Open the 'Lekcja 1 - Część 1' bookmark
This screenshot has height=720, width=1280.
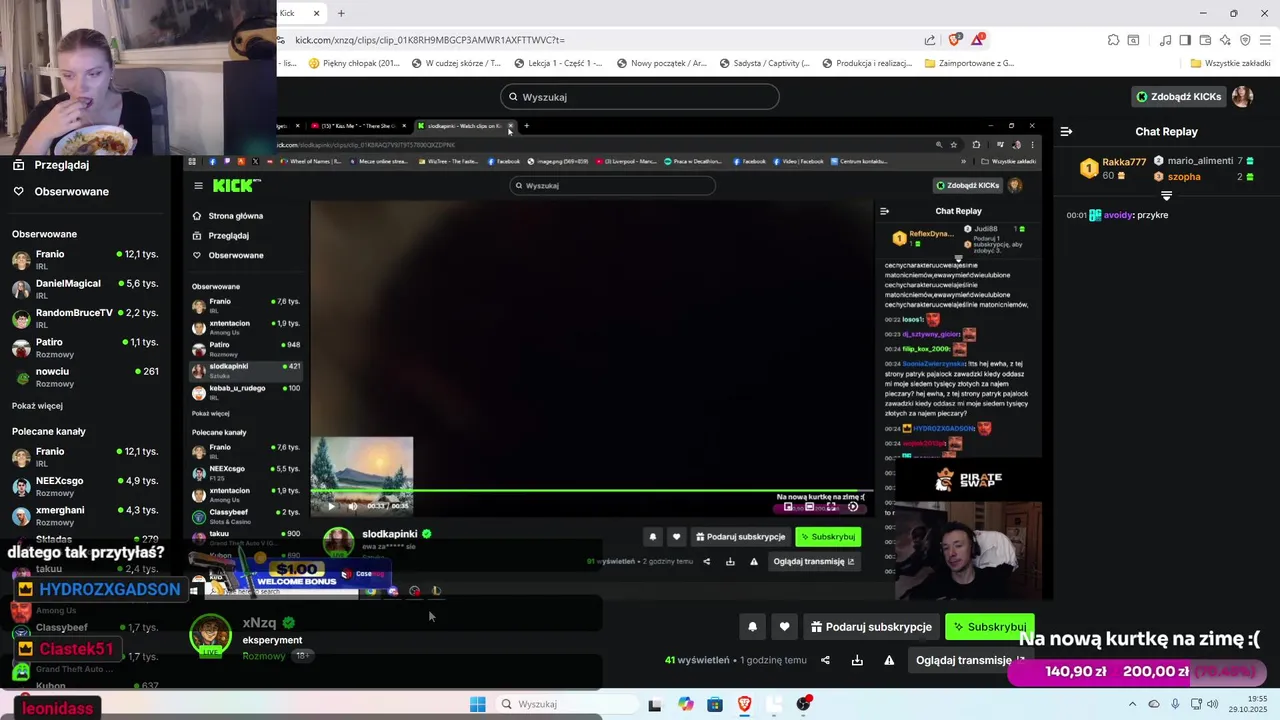[558, 63]
